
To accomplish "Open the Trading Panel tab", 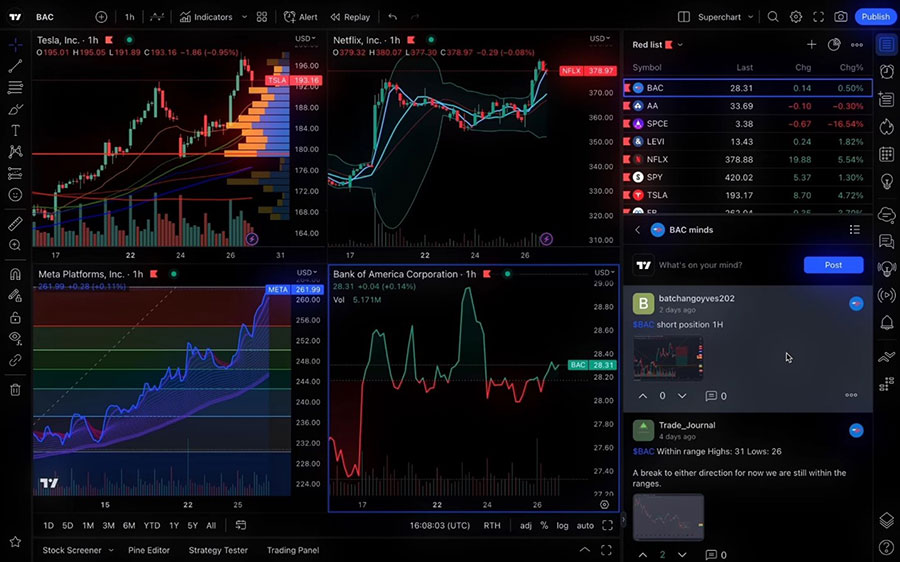I will tap(293, 550).
